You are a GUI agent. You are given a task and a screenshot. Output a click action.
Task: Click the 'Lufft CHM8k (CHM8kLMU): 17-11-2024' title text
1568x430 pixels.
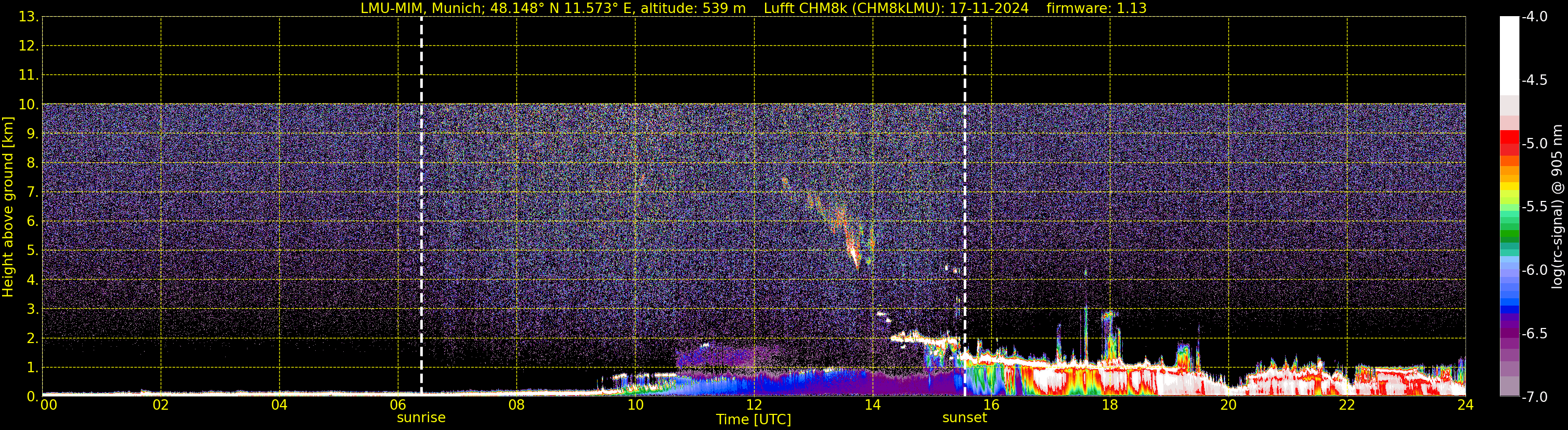point(896,8)
